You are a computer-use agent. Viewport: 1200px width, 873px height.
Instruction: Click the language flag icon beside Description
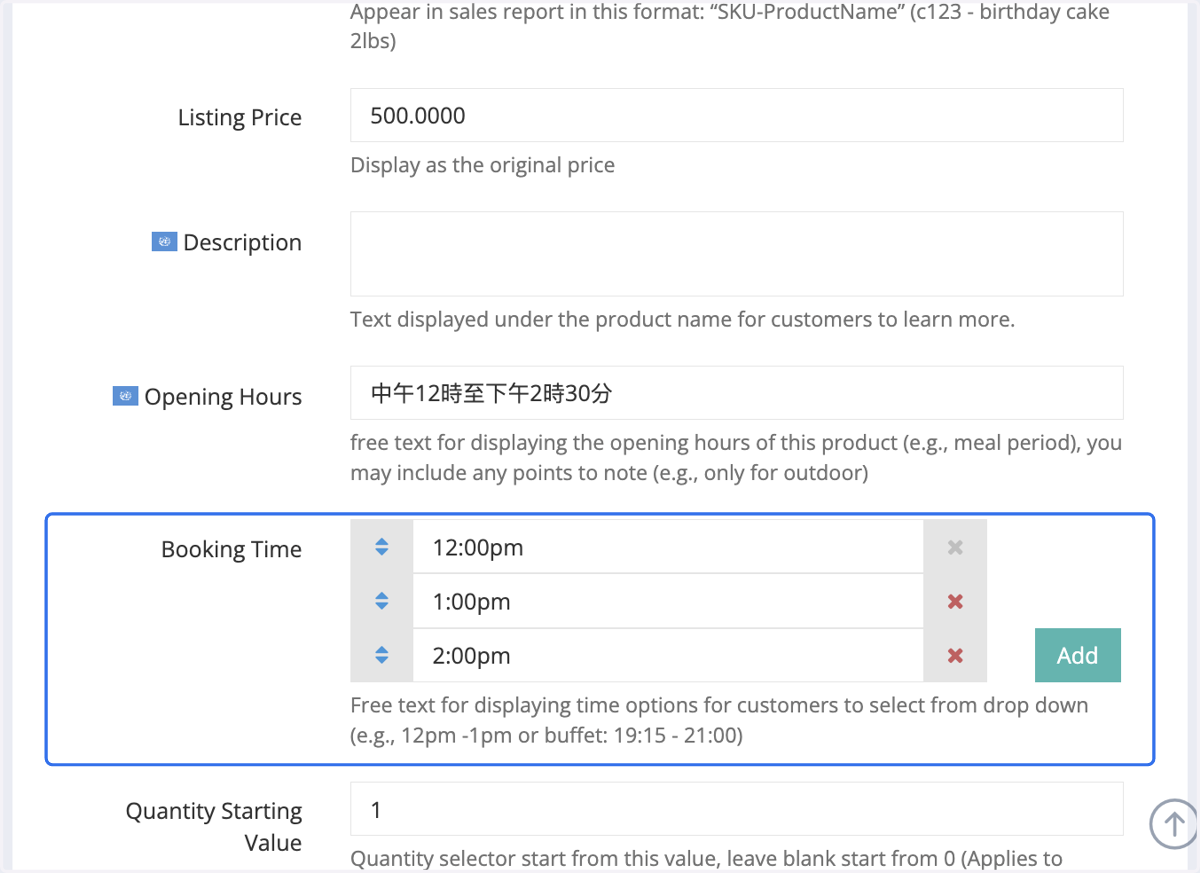pyautogui.click(x=164, y=242)
